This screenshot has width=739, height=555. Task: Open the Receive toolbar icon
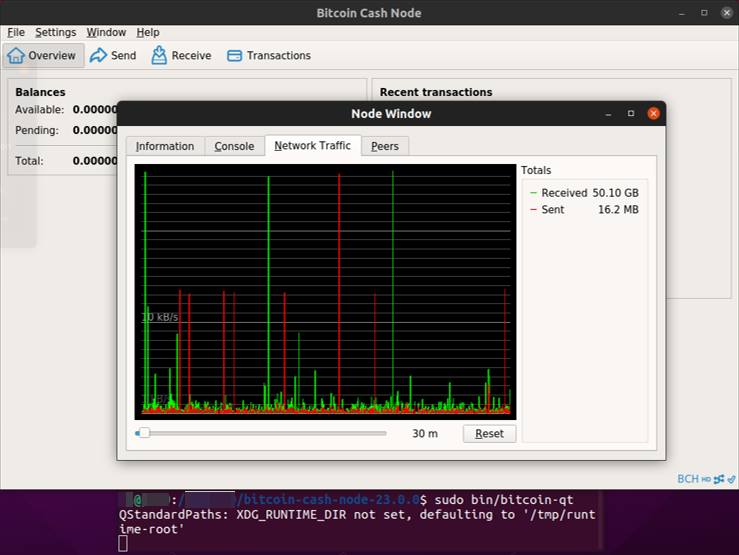click(159, 56)
